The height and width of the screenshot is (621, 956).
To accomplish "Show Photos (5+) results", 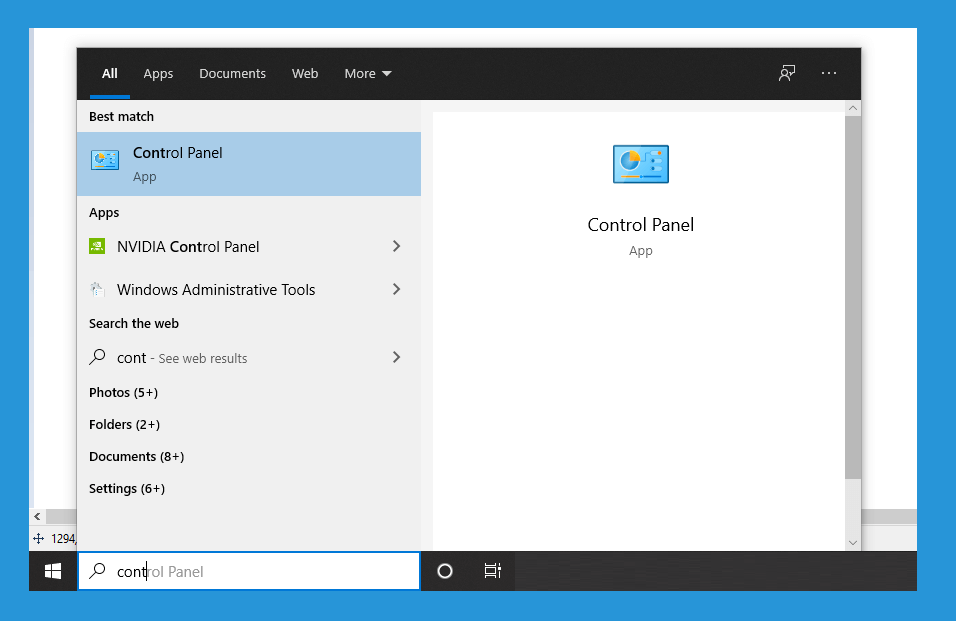I will pyautogui.click(x=123, y=392).
